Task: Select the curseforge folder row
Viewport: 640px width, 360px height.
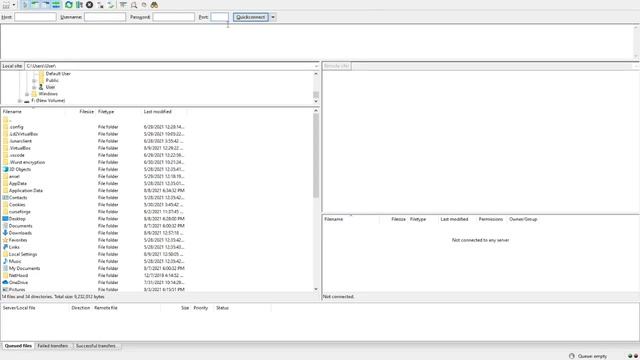Action: 93,212
